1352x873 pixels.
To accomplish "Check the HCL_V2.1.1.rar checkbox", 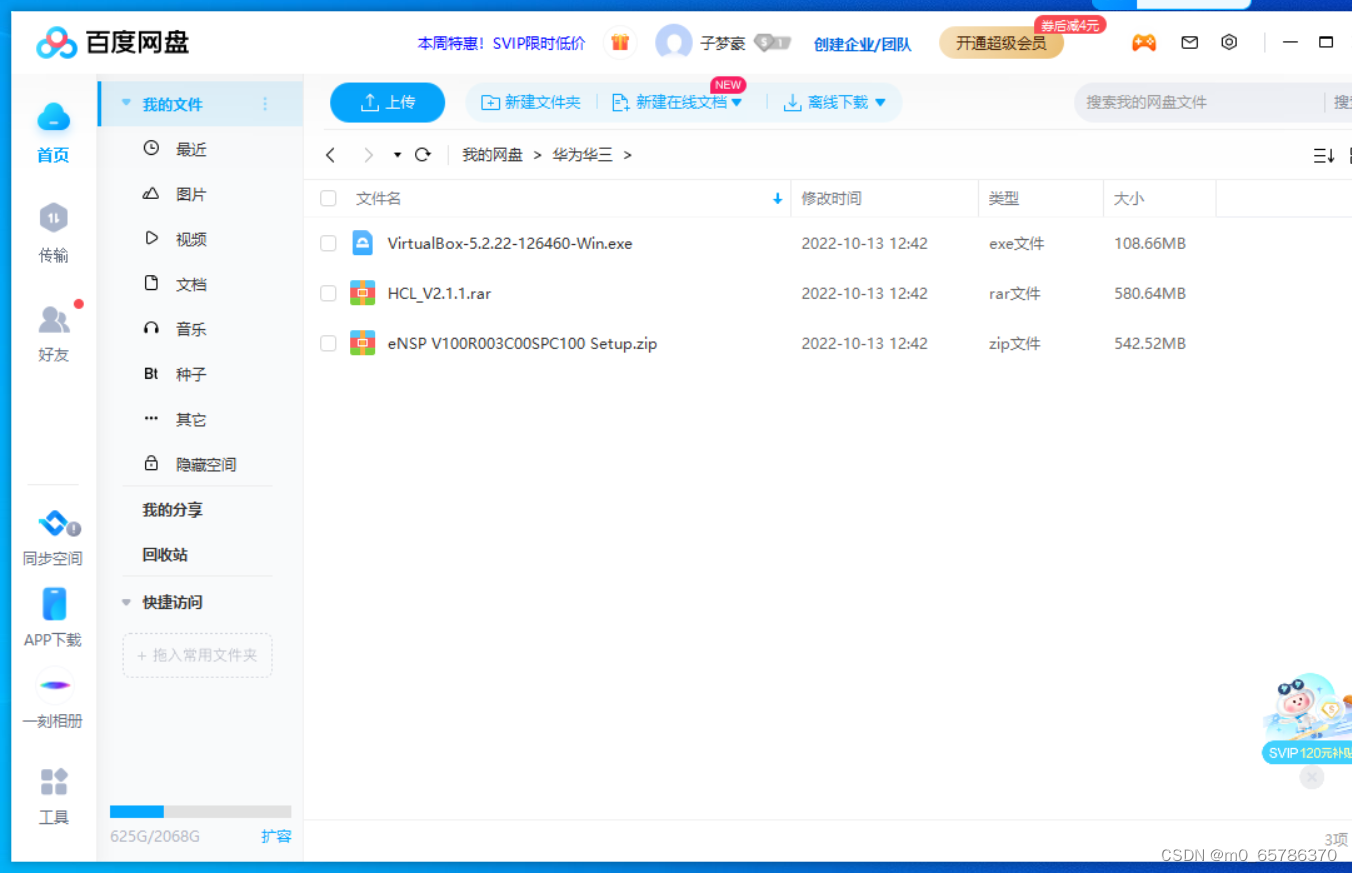I will click(x=328, y=293).
